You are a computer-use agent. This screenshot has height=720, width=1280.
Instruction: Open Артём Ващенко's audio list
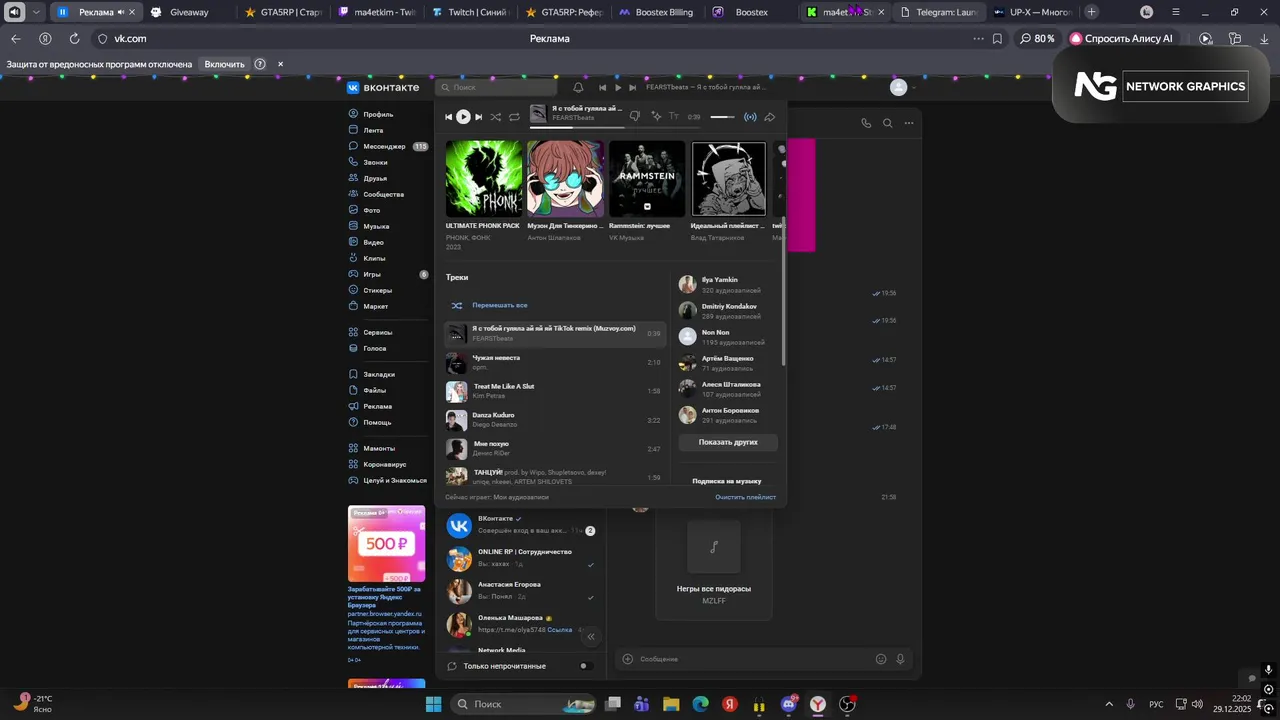click(x=726, y=363)
